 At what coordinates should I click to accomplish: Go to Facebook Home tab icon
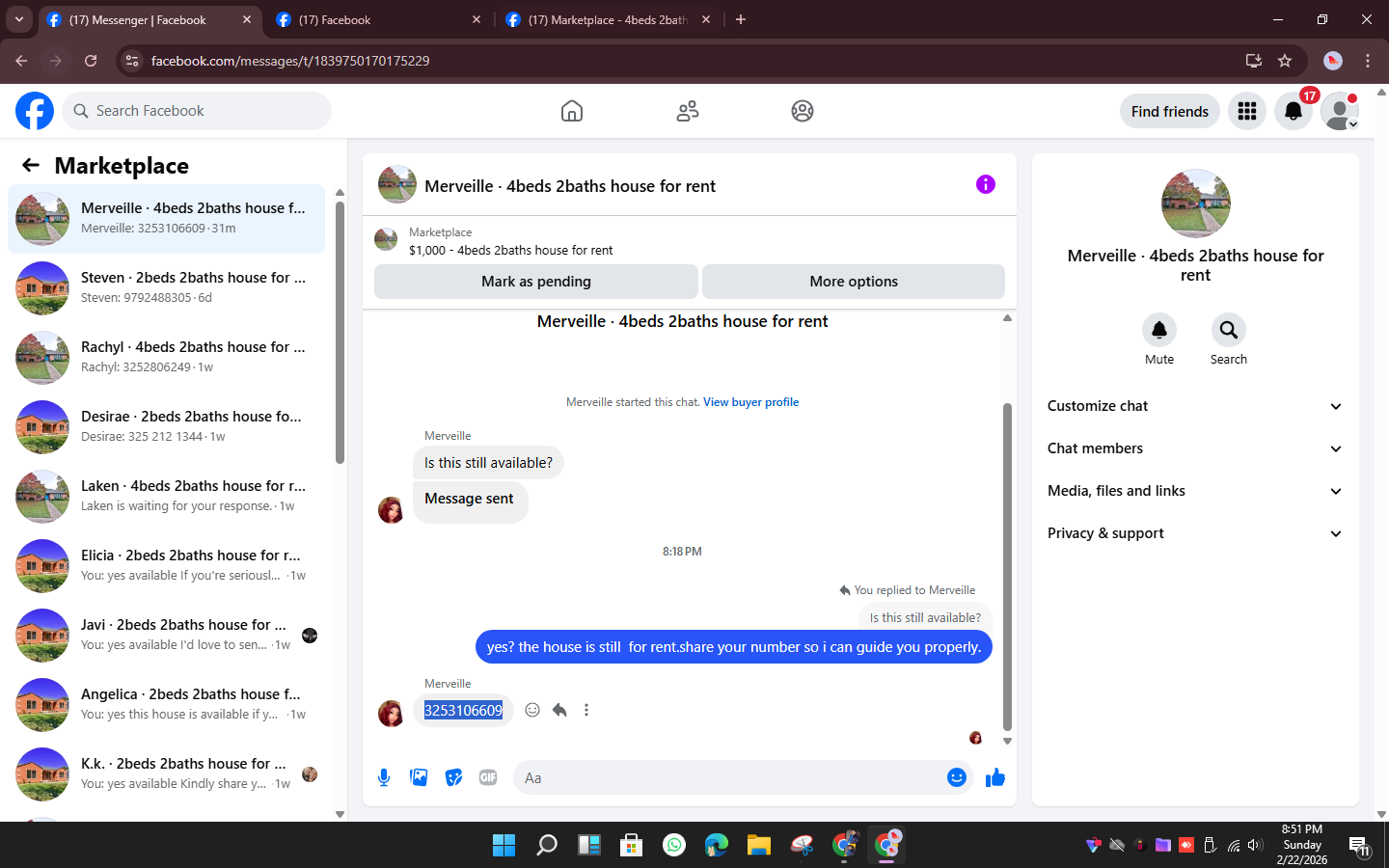572,111
